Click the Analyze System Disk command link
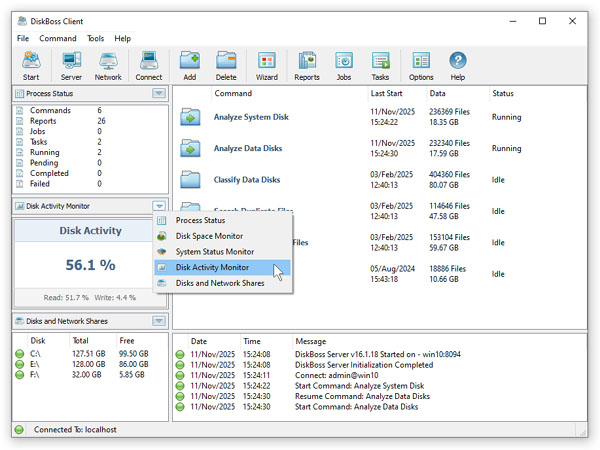600x450 pixels. (x=251, y=117)
